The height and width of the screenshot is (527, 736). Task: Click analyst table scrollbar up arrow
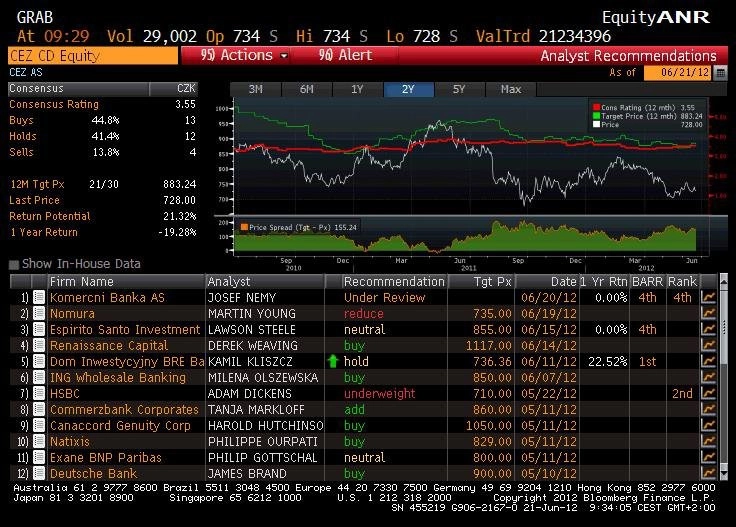point(724,281)
